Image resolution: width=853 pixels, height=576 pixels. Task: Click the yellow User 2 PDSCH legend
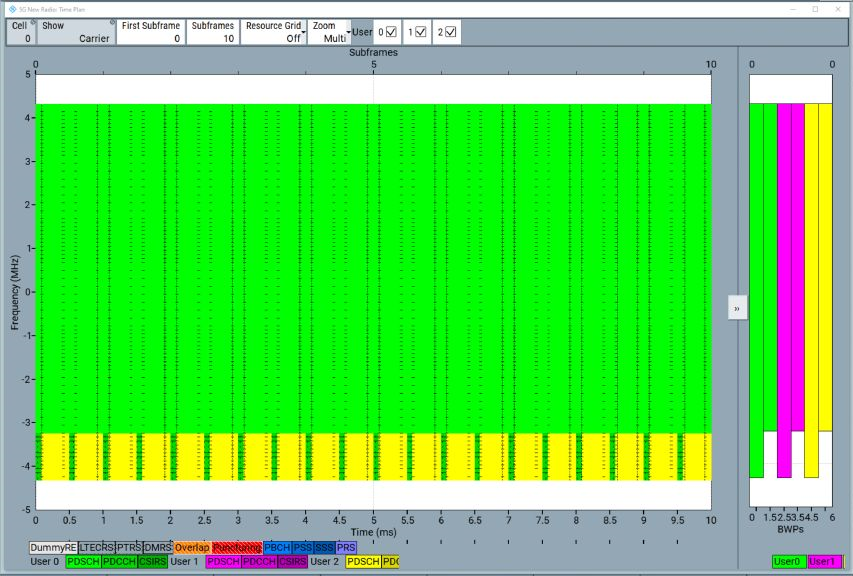(x=363, y=561)
